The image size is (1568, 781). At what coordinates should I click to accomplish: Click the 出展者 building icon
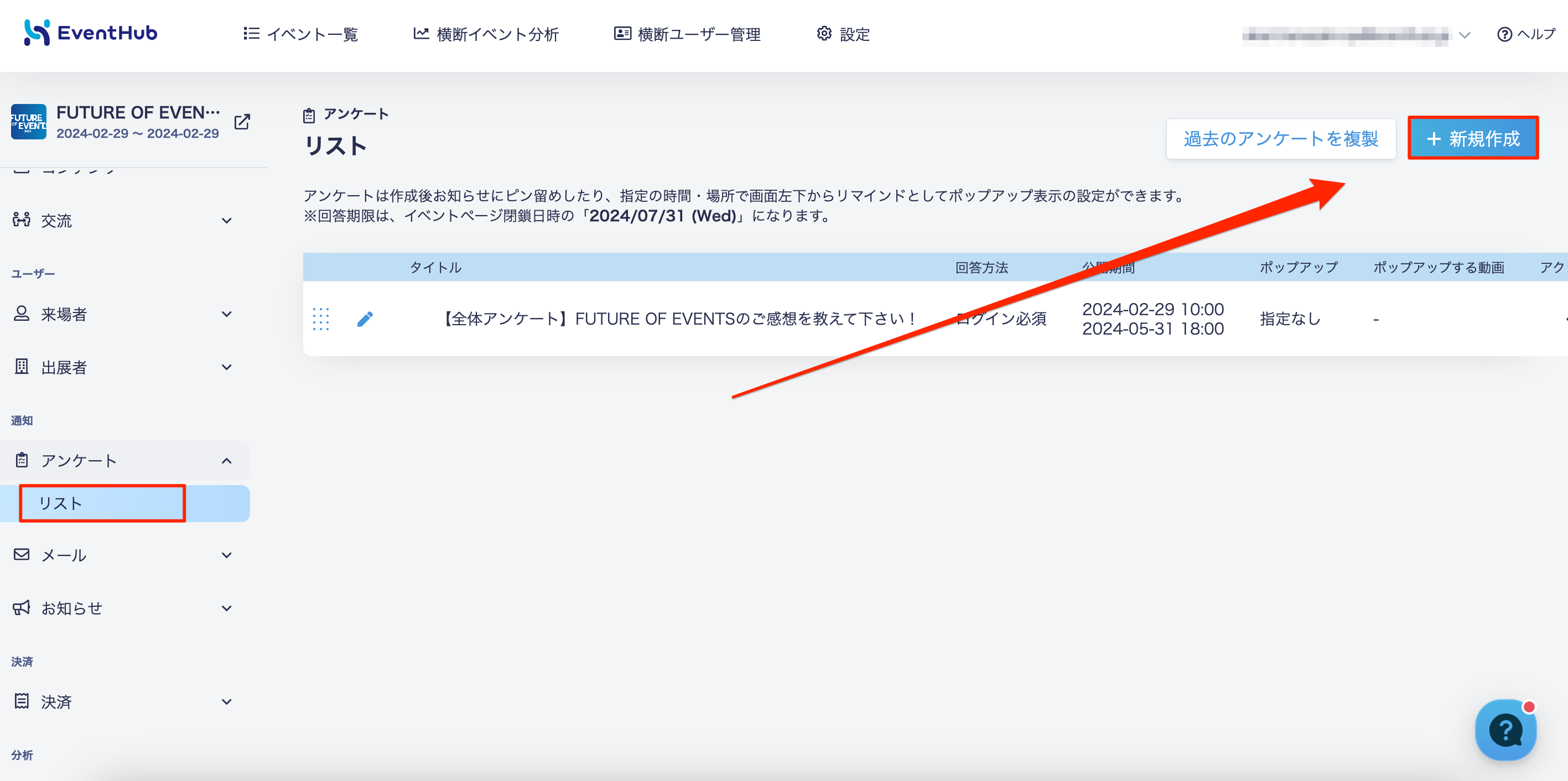point(22,367)
